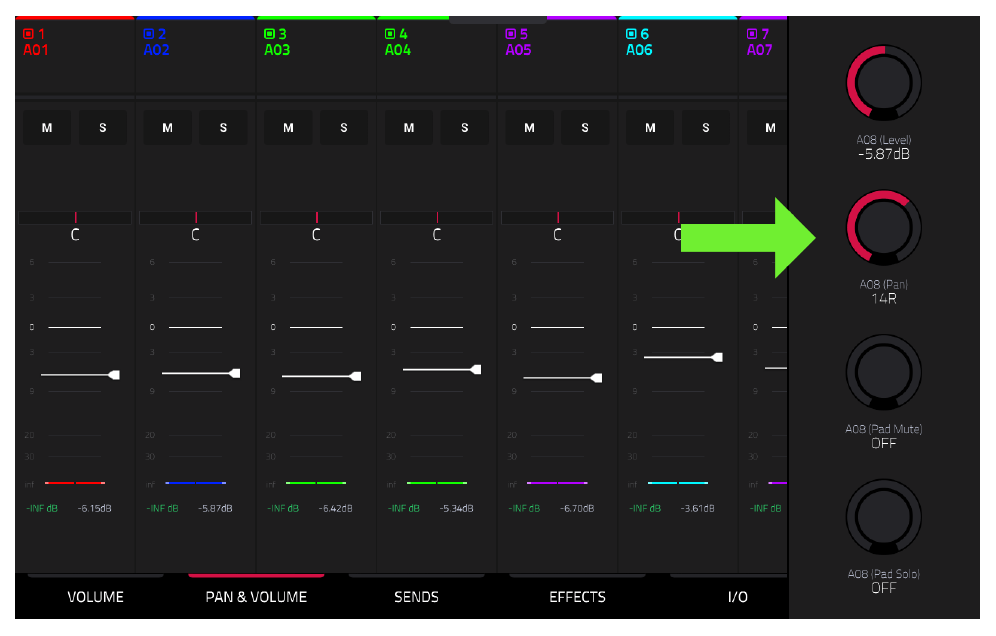Viewport: 996px width, 636px height.
Task: Select the A08 (Pad Solo) knob
Action: tap(884, 517)
